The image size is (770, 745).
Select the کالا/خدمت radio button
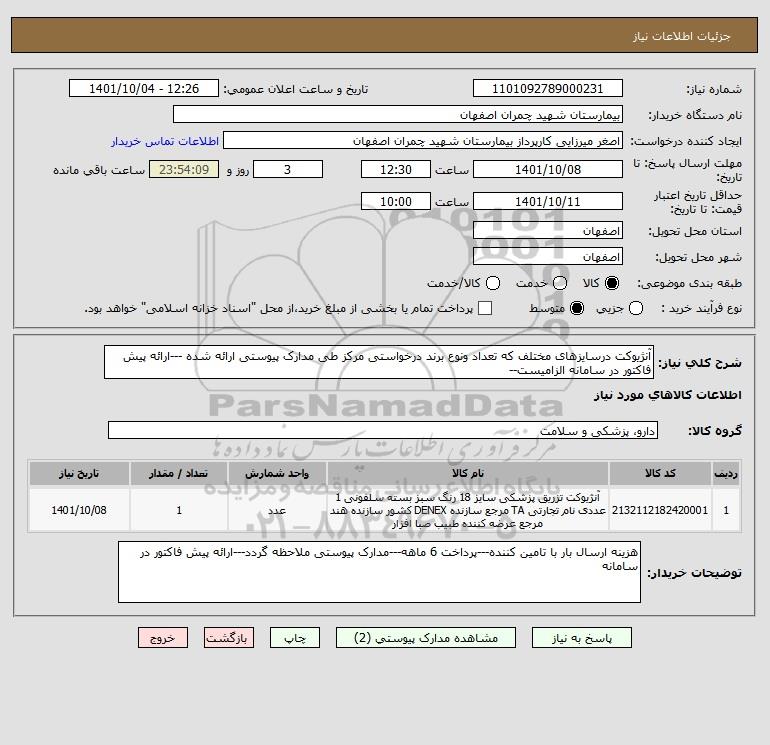493,283
